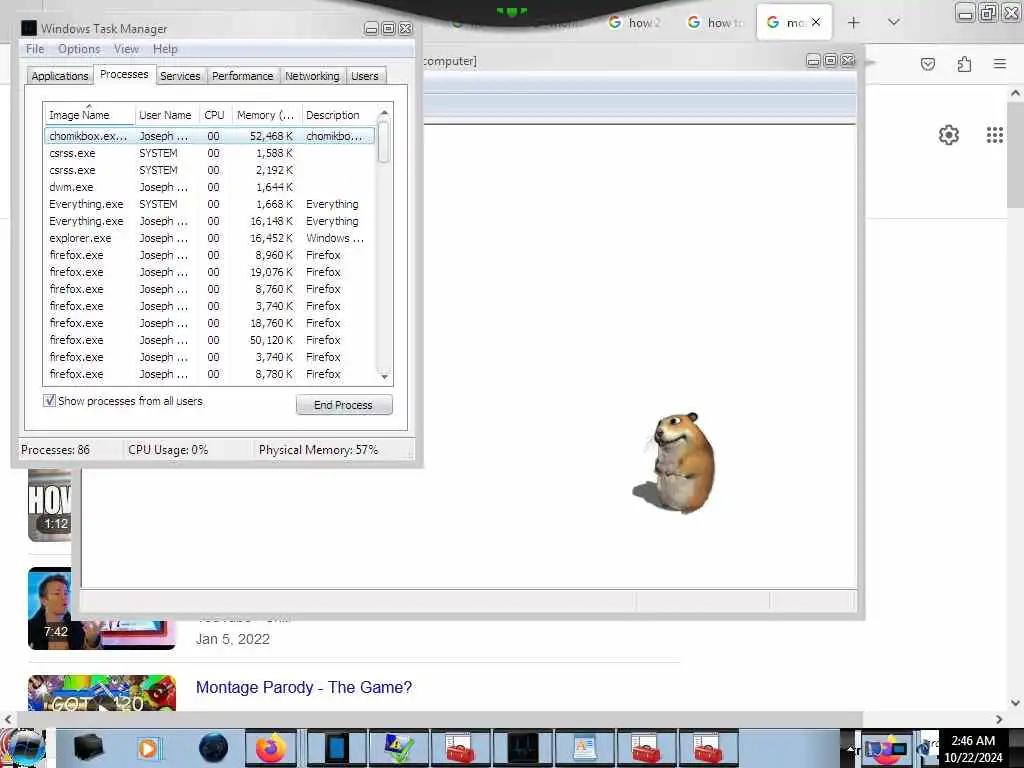Open the File menu in Task Manager

[x=35, y=49]
